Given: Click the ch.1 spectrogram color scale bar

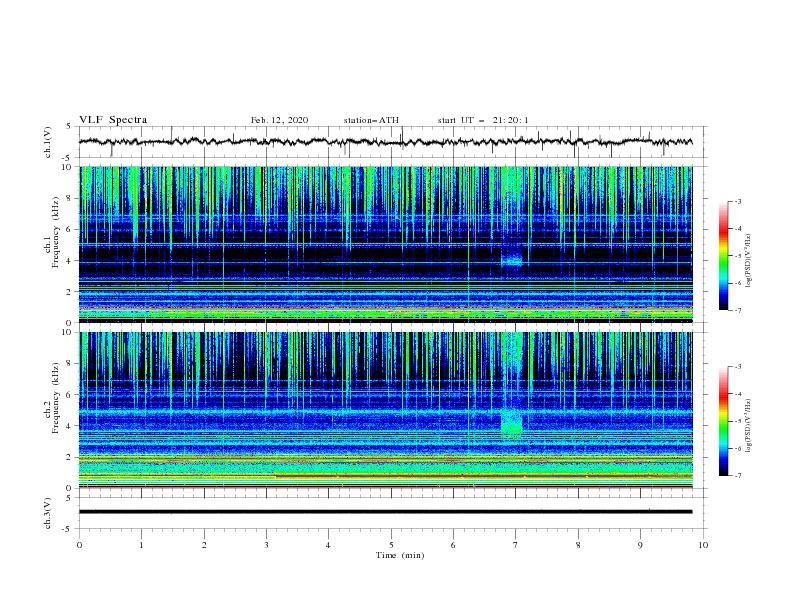Looking at the screenshot, I should [723, 256].
